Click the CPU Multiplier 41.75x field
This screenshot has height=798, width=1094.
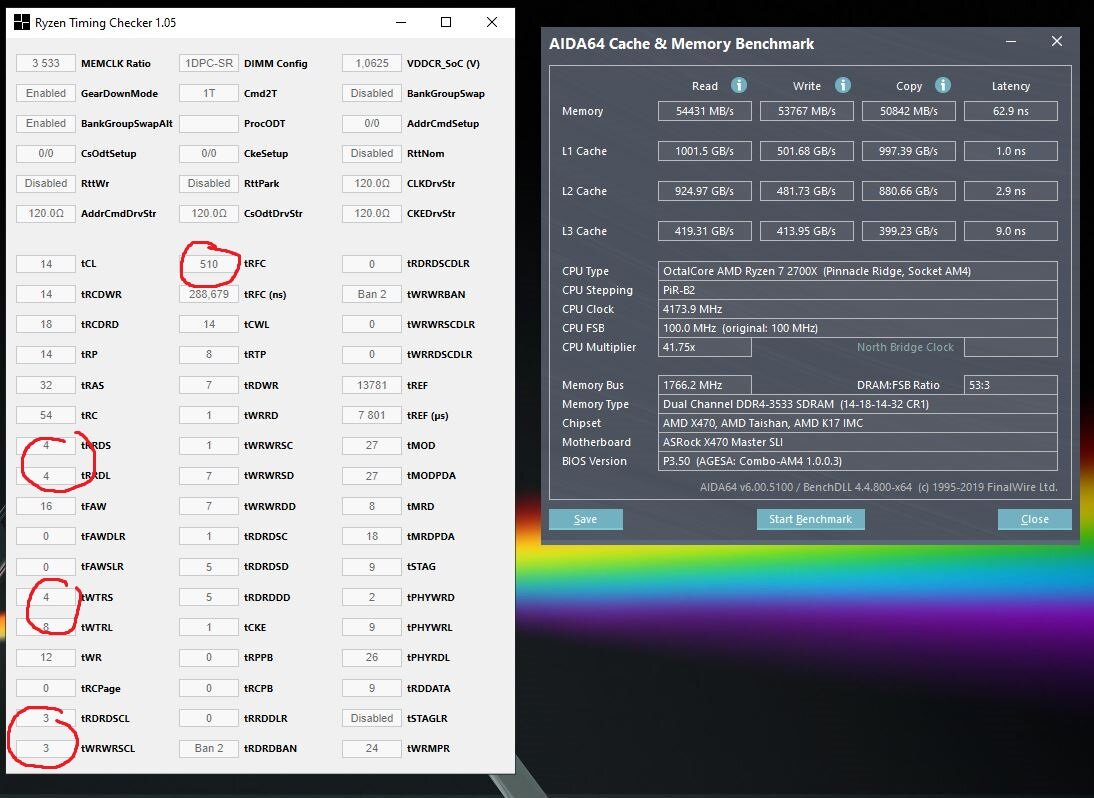click(x=705, y=347)
